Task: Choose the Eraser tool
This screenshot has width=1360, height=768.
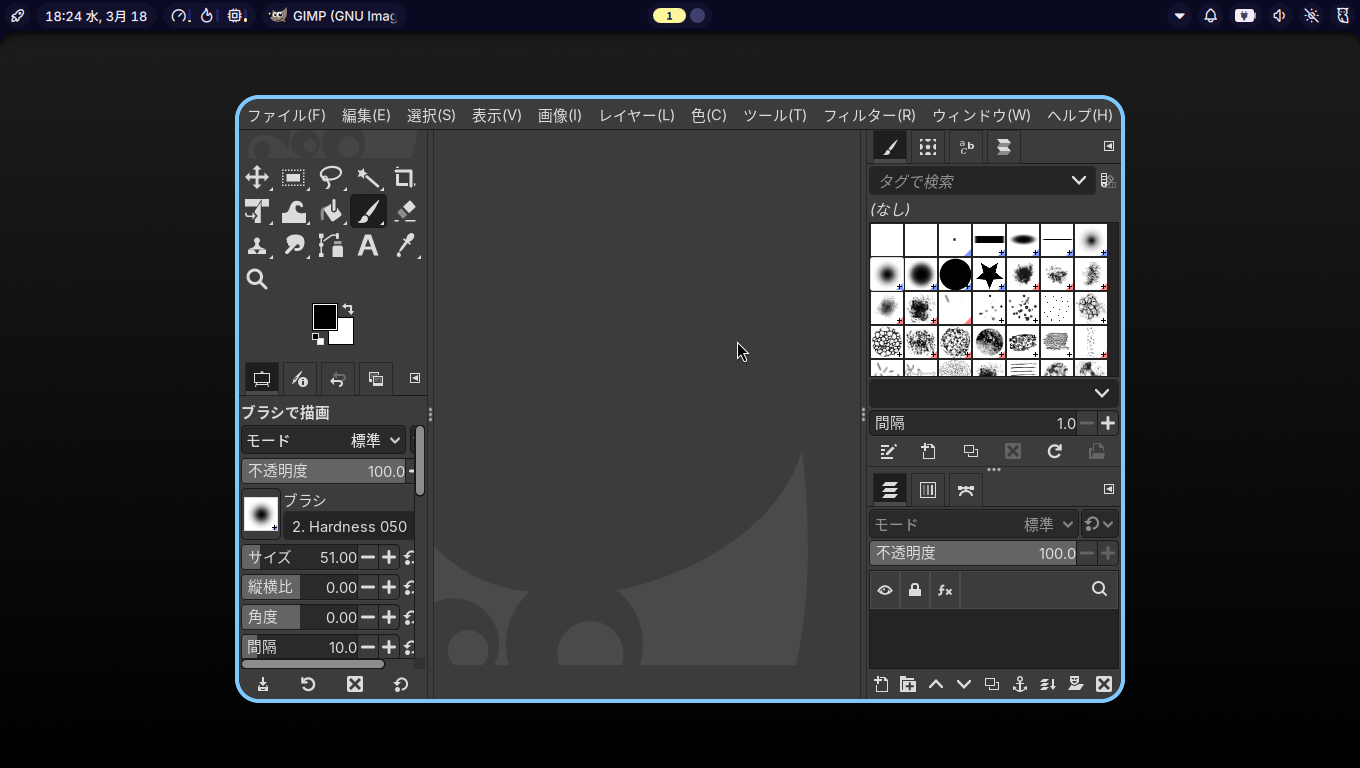Action: click(x=405, y=212)
